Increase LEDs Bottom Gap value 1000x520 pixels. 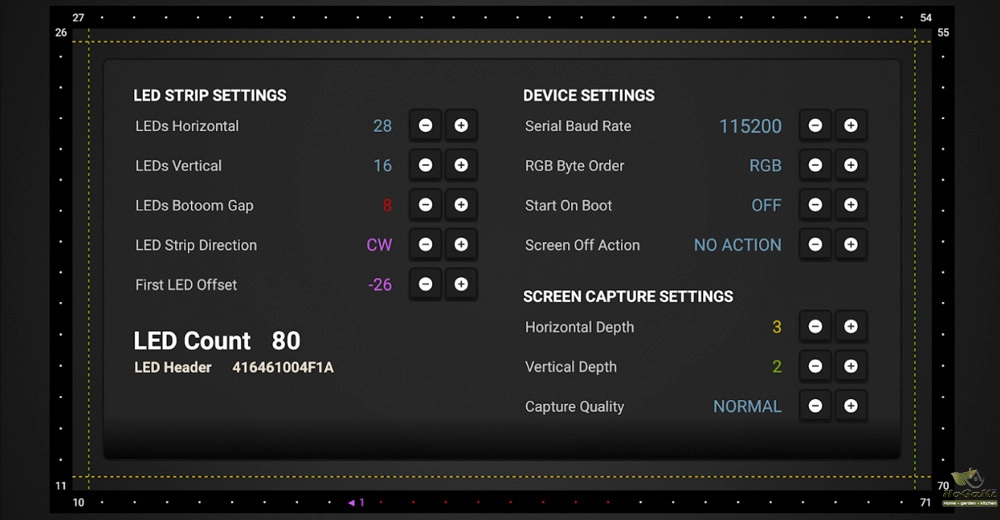pos(461,205)
